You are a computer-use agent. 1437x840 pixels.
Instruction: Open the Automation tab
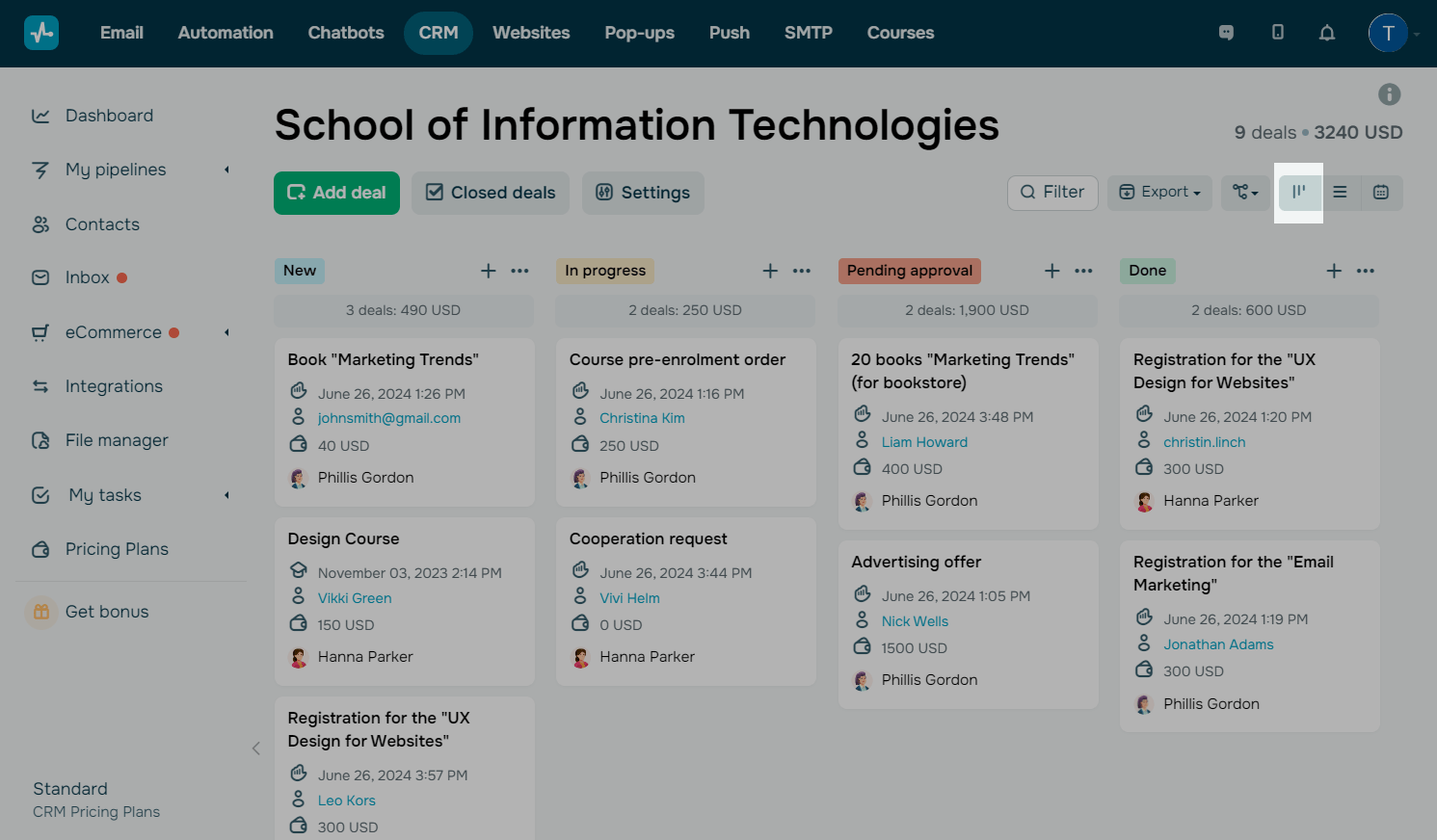[x=226, y=33]
